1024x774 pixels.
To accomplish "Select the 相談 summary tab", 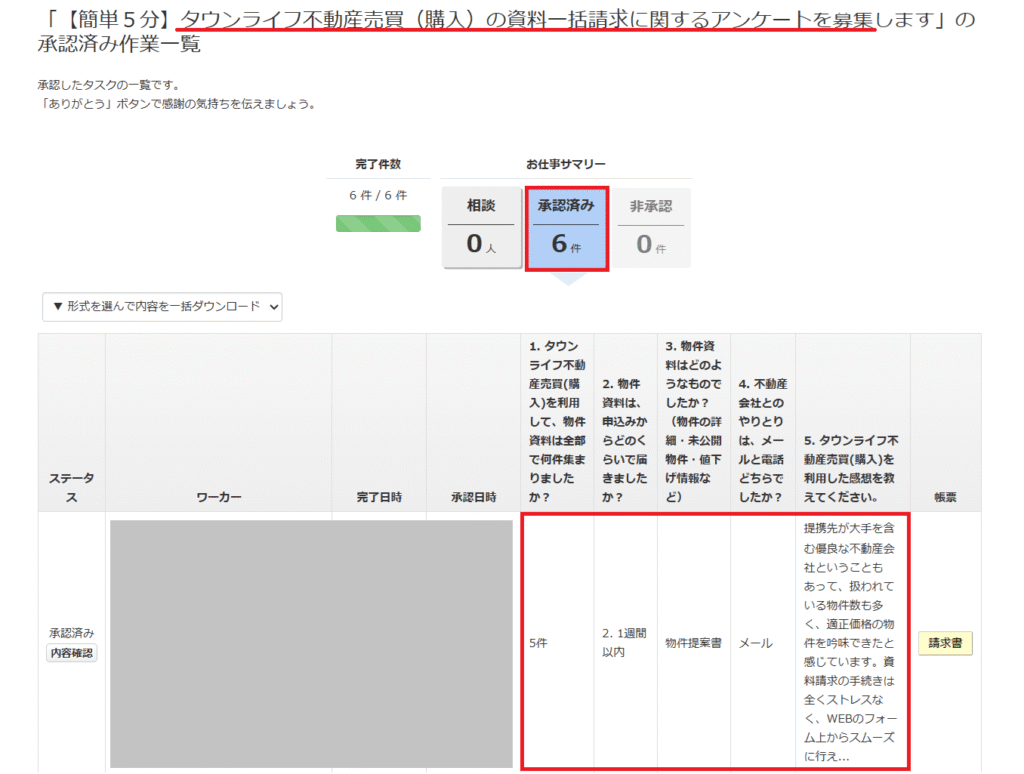I will coord(481,227).
